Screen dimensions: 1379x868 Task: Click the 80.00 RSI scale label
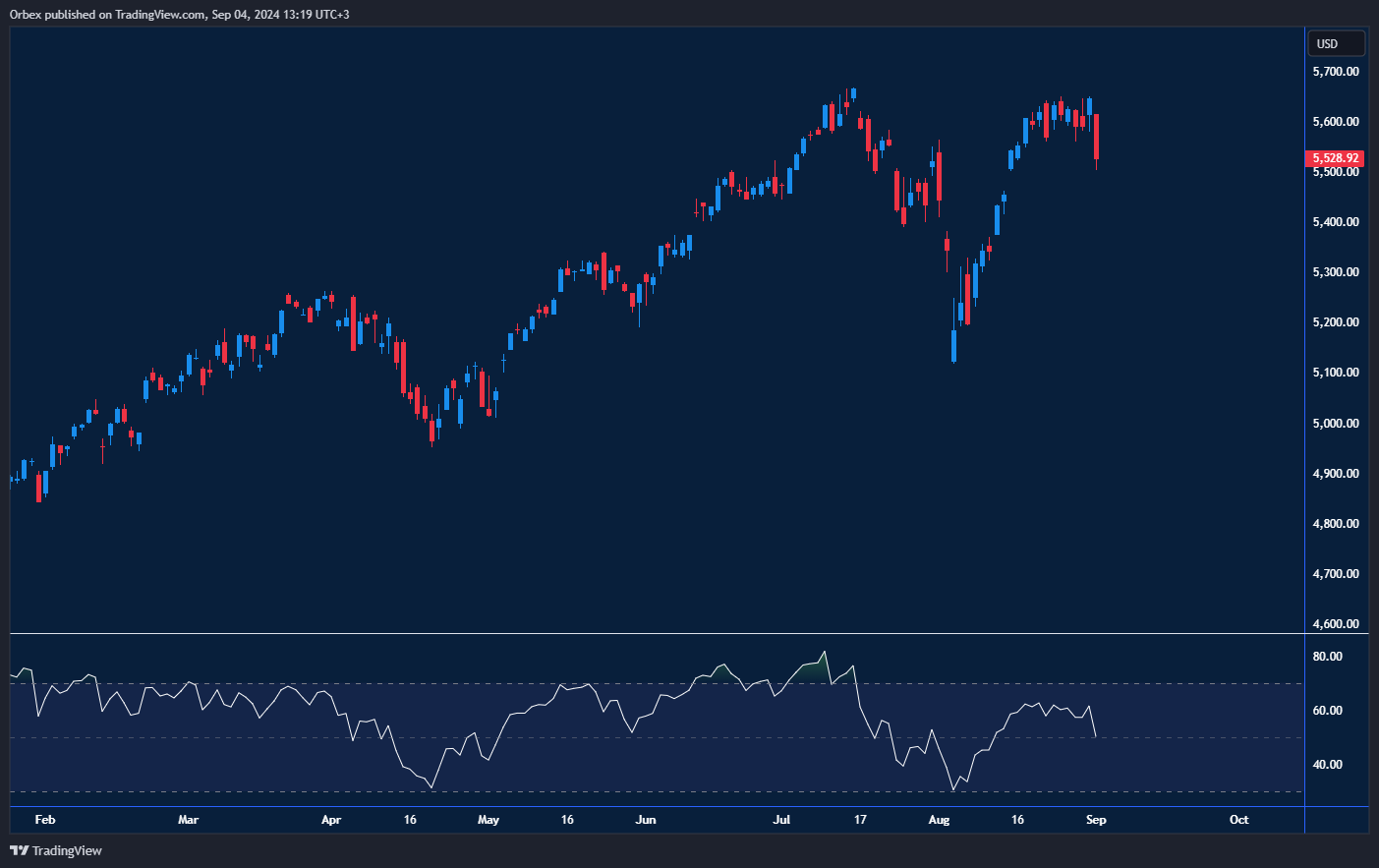tap(1328, 657)
